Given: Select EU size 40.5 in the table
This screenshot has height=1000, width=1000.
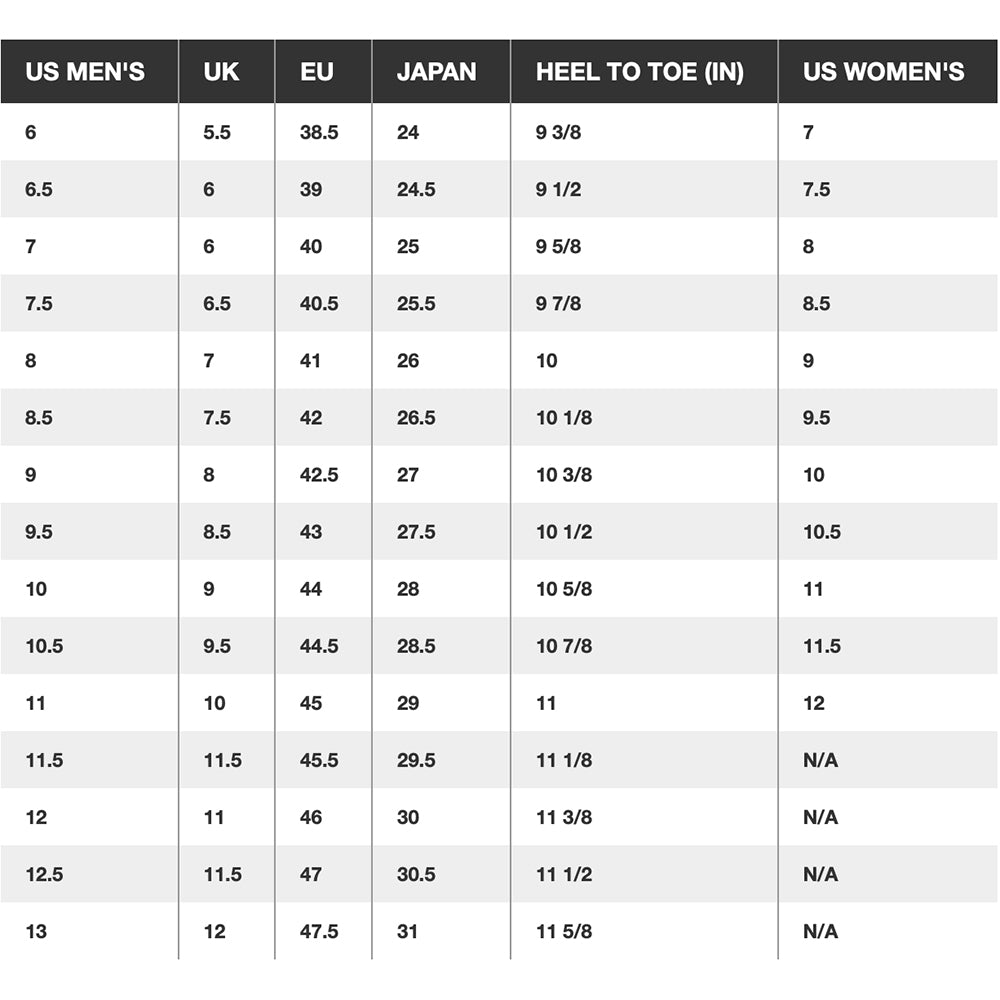Looking at the screenshot, I should pos(319,303).
